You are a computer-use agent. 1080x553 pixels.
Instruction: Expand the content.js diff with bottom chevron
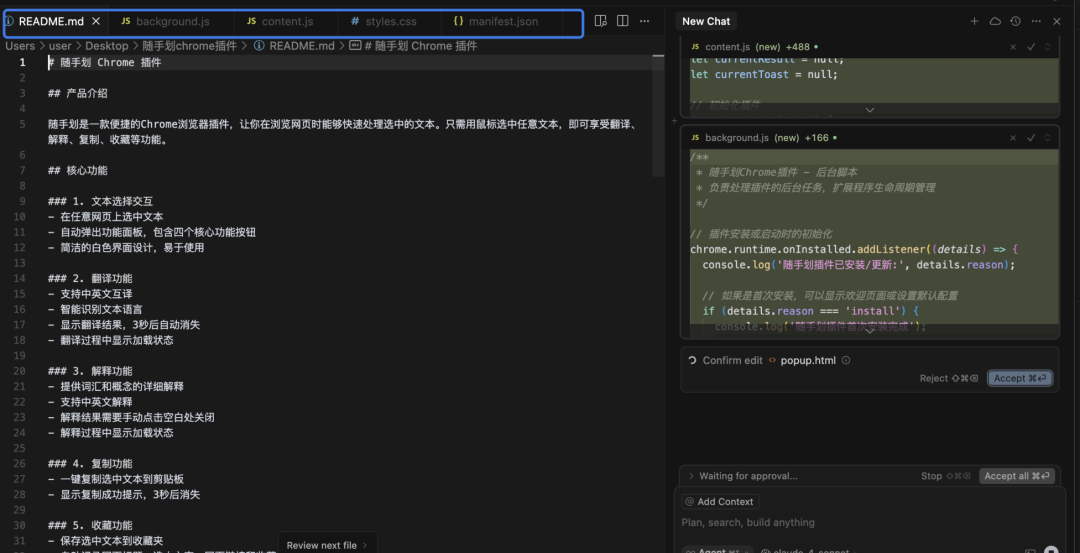point(869,110)
